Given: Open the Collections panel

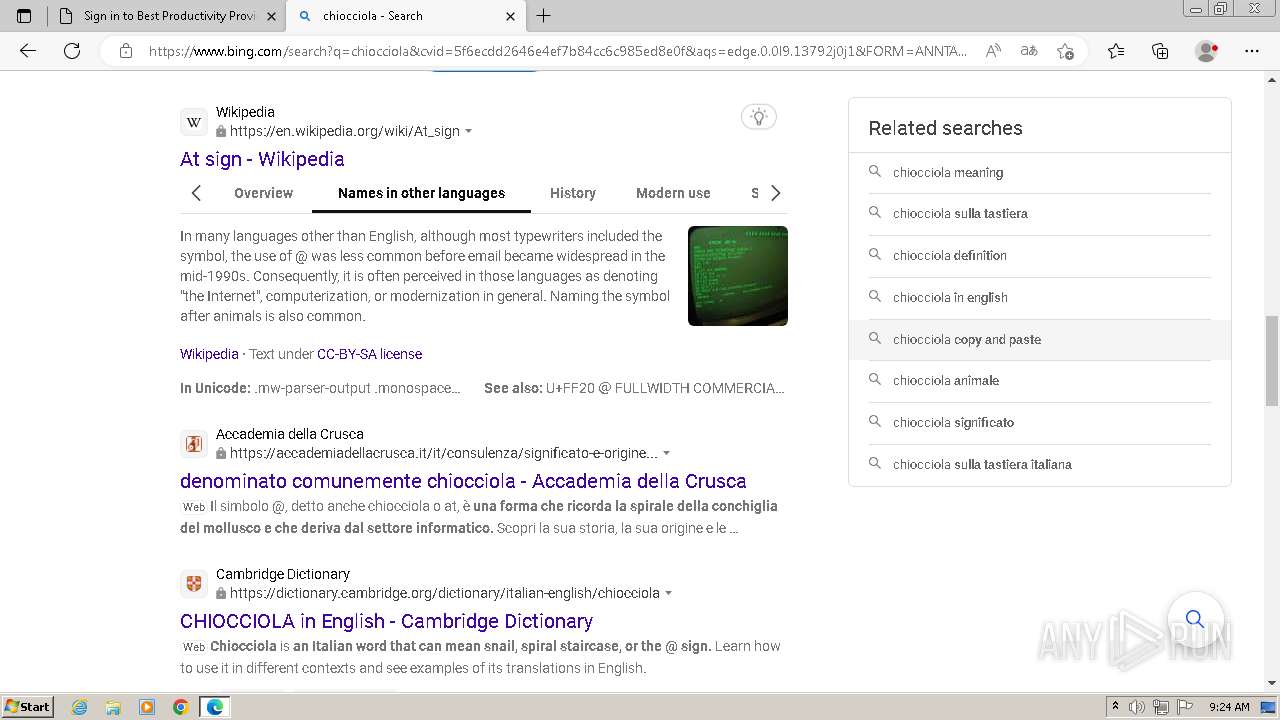Looking at the screenshot, I should point(1160,51).
